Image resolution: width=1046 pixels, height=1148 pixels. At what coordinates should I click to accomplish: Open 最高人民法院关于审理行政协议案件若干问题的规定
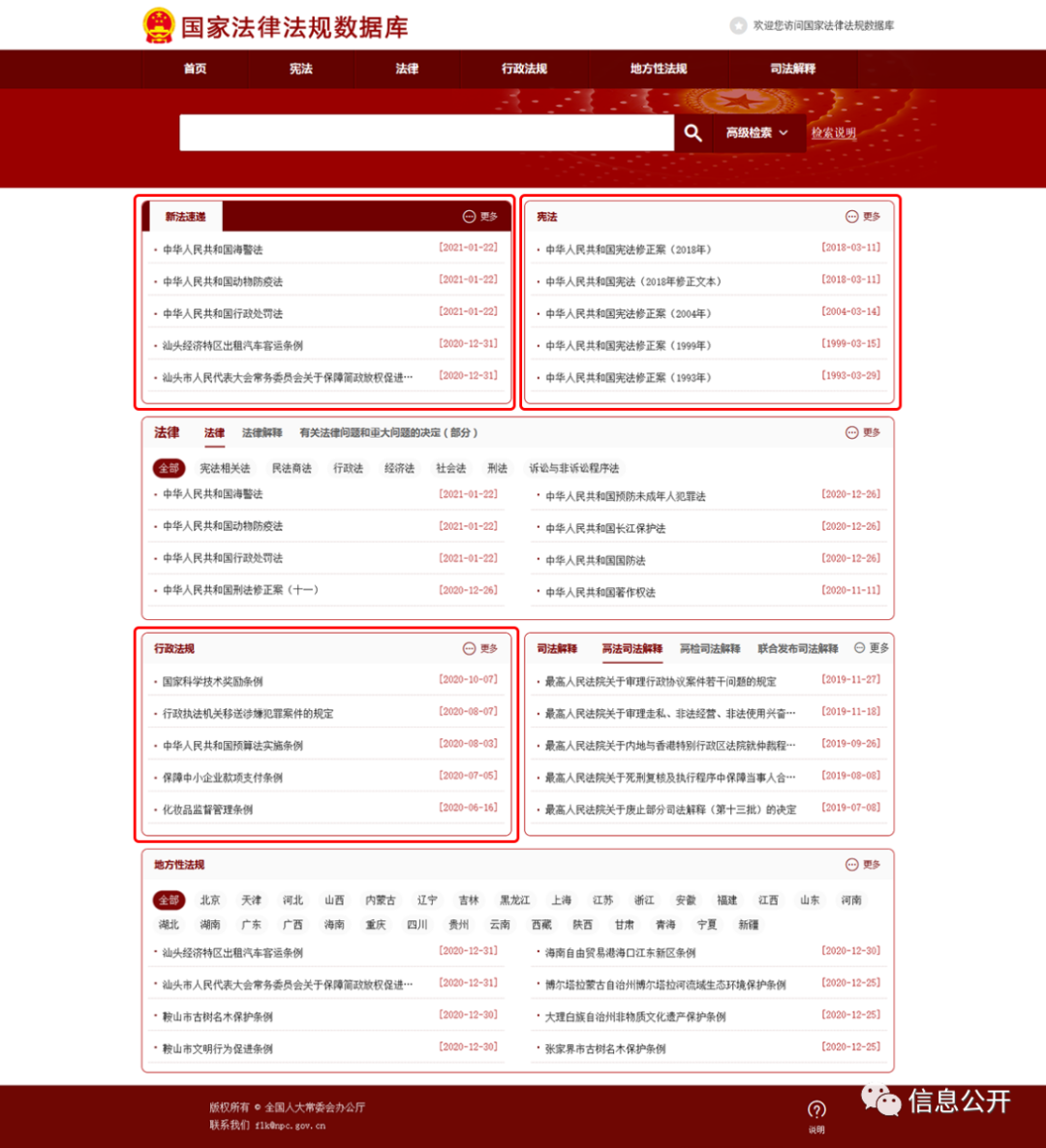pyautogui.click(x=661, y=682)
